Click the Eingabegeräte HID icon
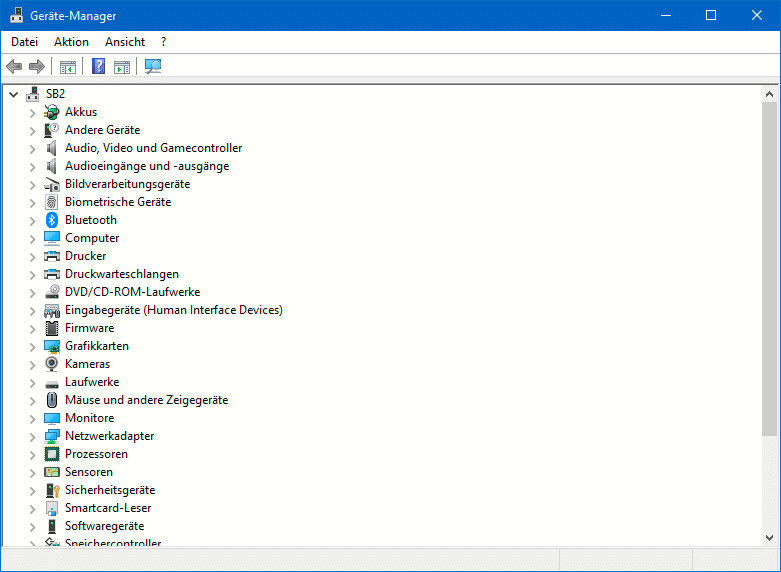 pyautogui.click(x=52, y=310)
